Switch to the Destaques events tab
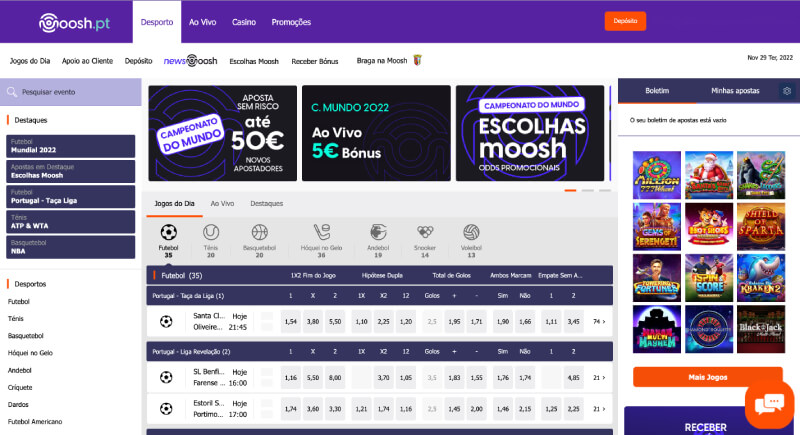The height and width of the screenshot is (435, 800). click(x=266, y=203)
